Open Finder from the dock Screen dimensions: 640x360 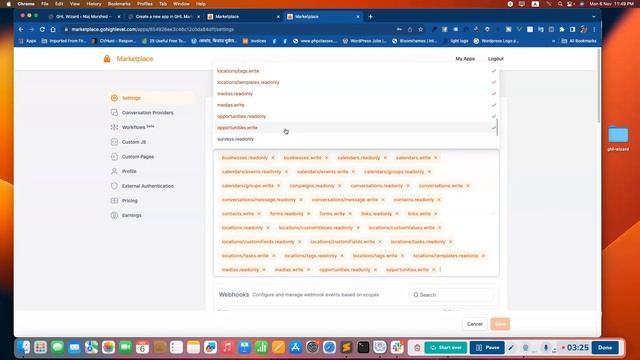pyautogui.click(x=24, y=347)
